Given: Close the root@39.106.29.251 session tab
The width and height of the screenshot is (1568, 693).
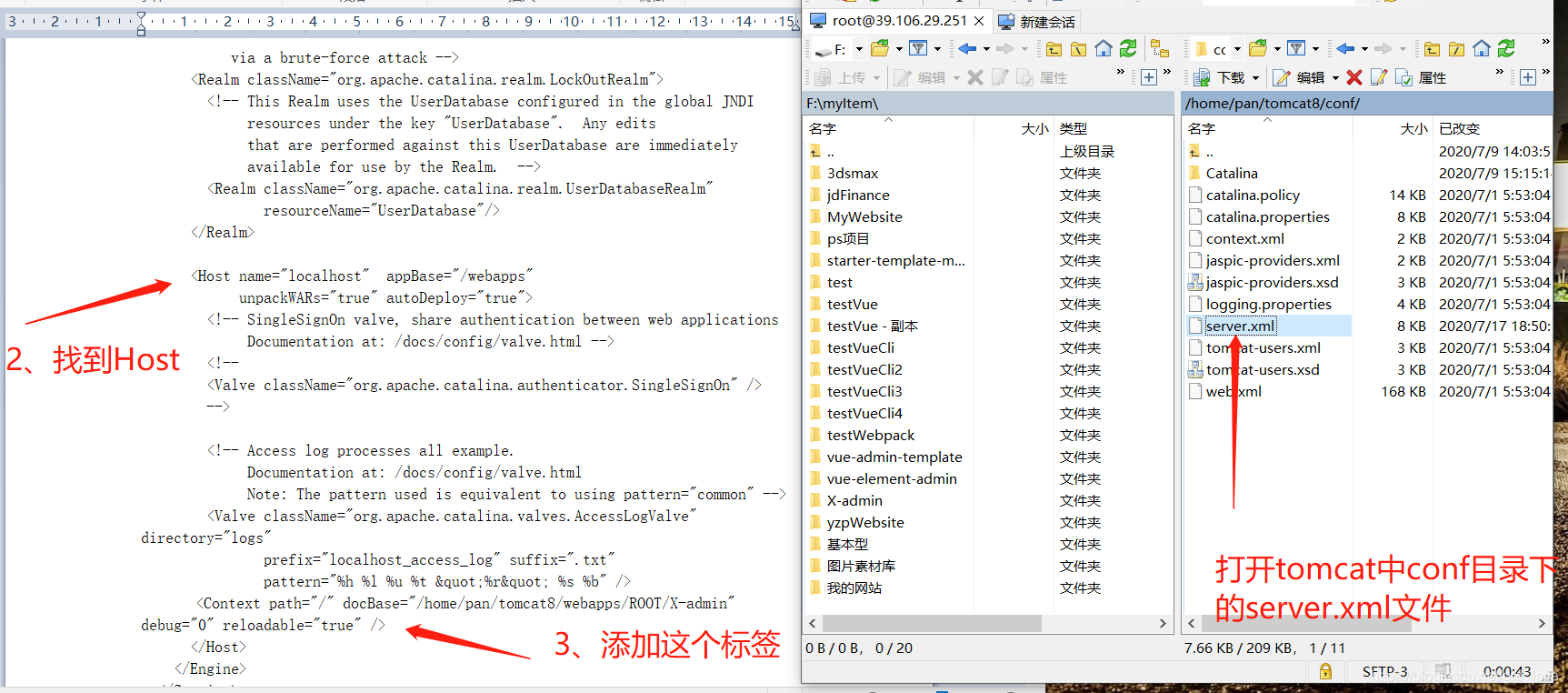Looking at the screenshot, I should (979, 21).
